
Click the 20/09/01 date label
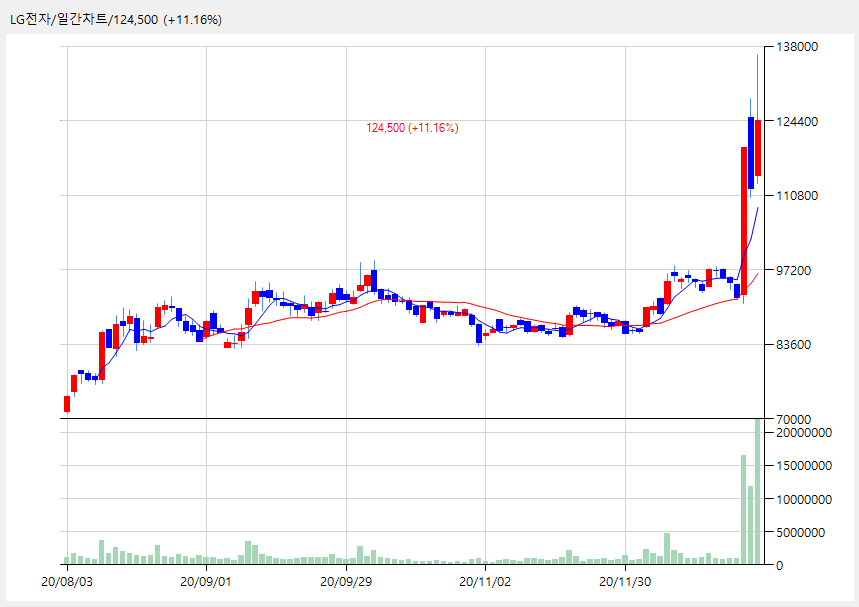click(x=206, y=582)
